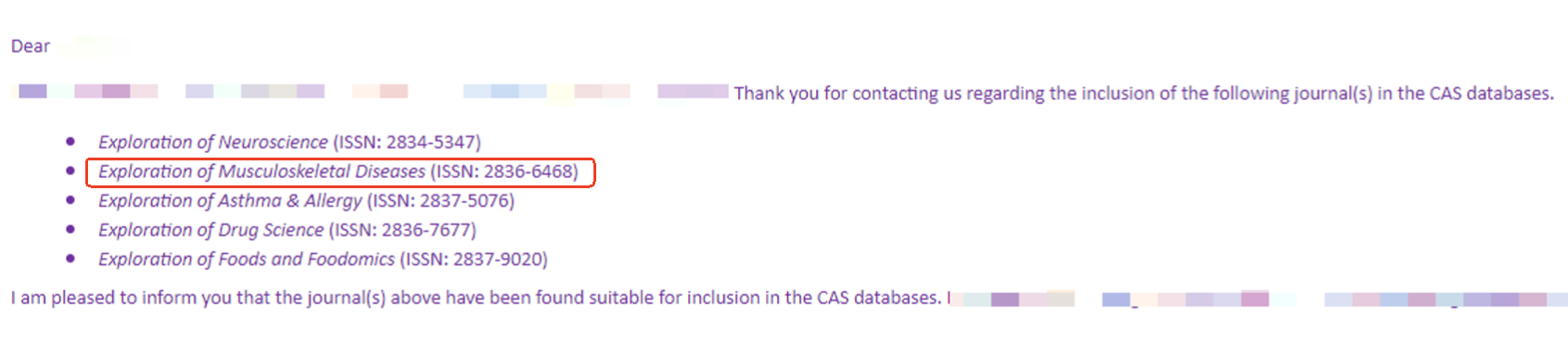Click the 'Thank you for contacting us' sentence
Image resolution: width=1568 pixels, height=356 pixels.
click(x=1144, y=94)
